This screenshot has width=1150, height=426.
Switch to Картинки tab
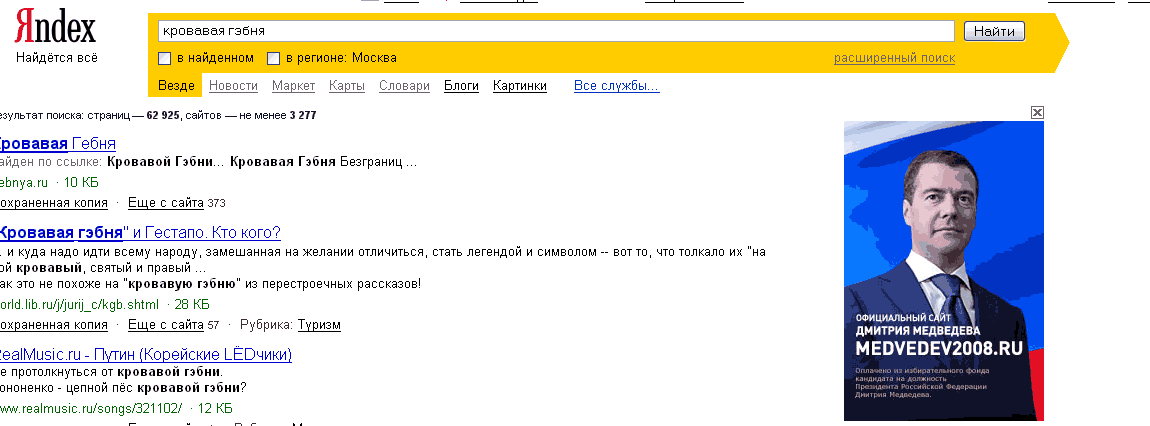click(x=519, y=86)
